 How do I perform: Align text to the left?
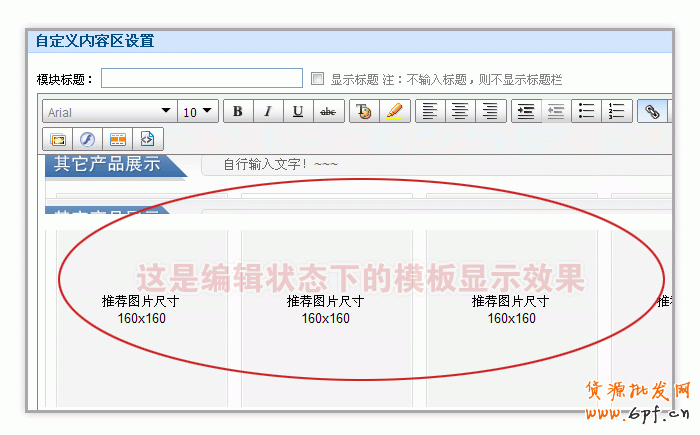[x=428, y=112]
